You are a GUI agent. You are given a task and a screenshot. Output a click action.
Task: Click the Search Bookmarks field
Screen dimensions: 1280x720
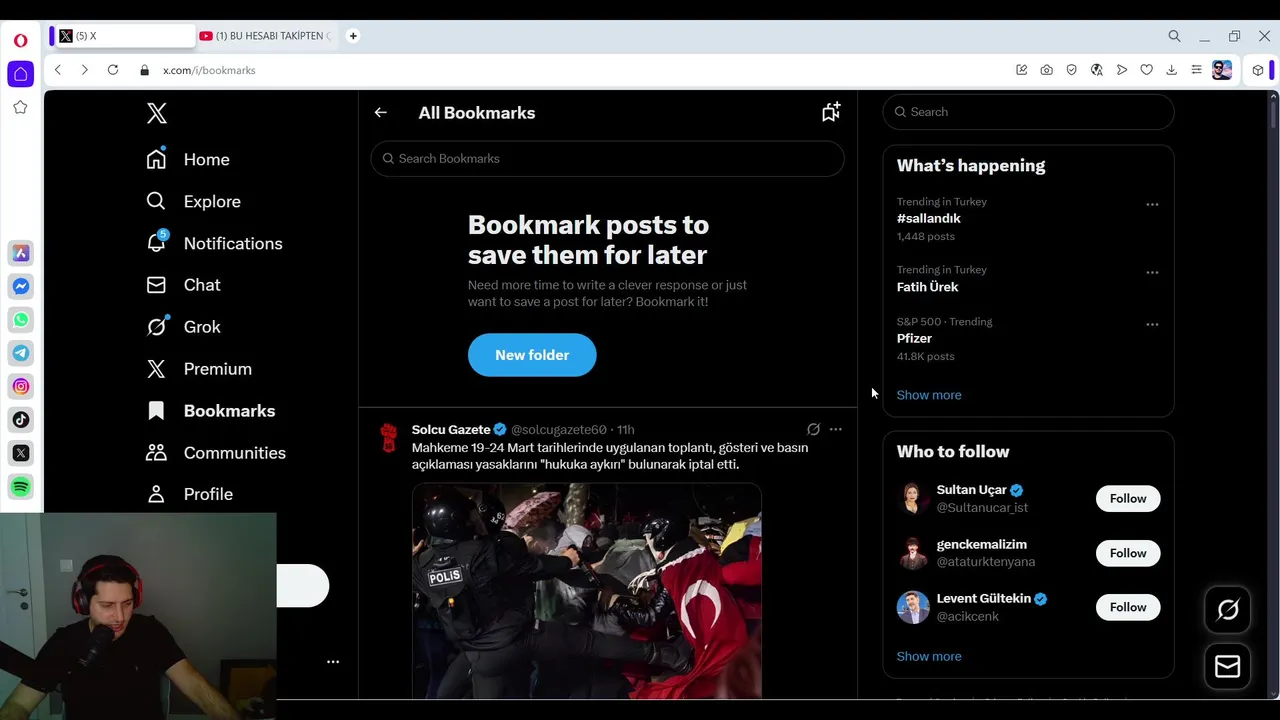click(x=607, y=159)
